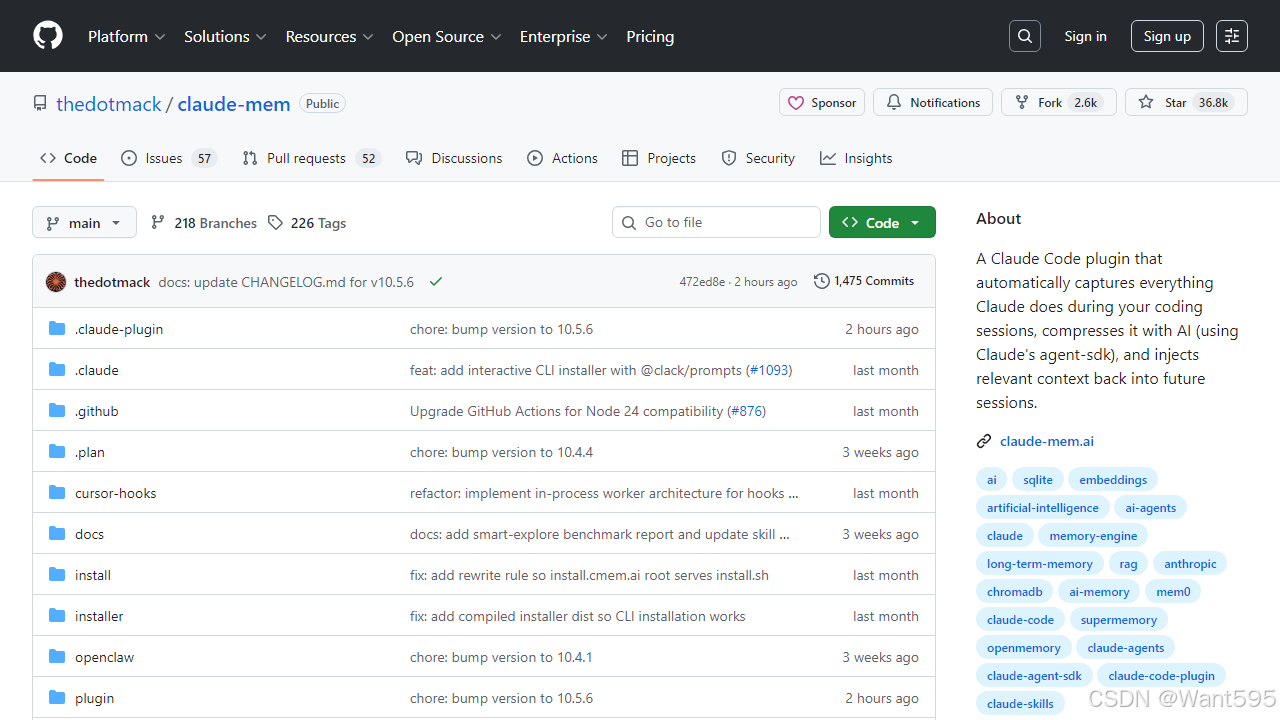Click the folder icon beside .github
This screenshot has width=1280, height=720.
(x=57, y=411)
